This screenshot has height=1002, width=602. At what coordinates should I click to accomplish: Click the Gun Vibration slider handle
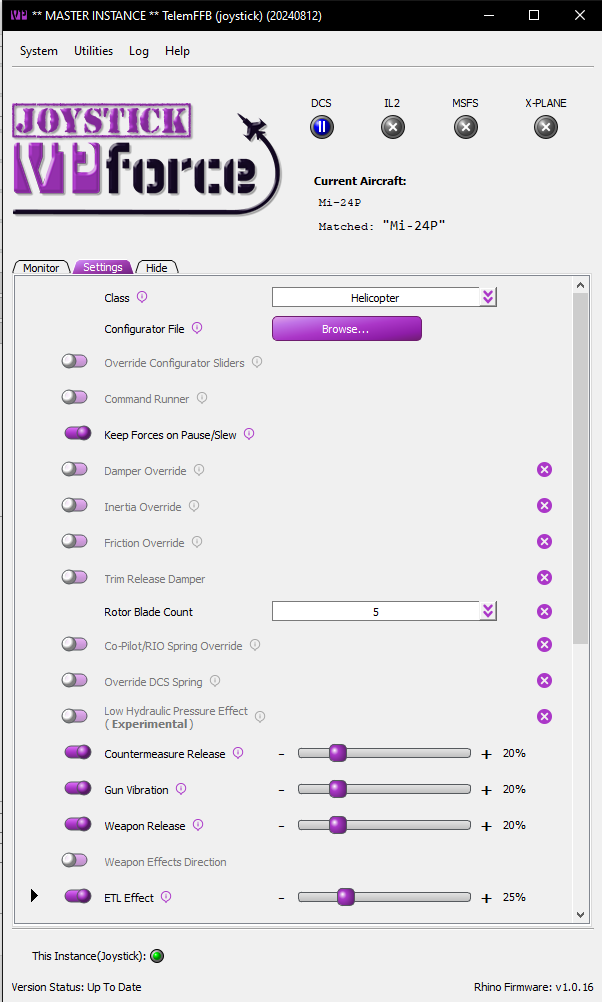[x=338, y=789]
